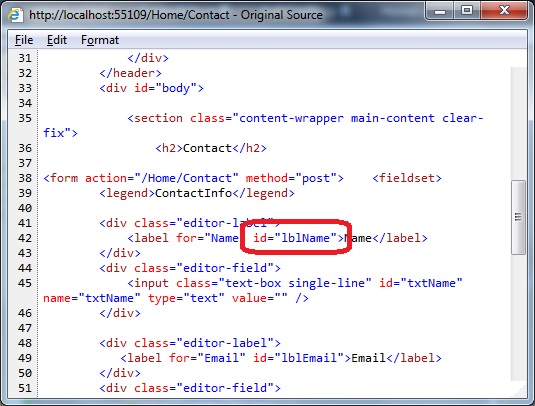Minimize the Original Source window

pos(440,11)
